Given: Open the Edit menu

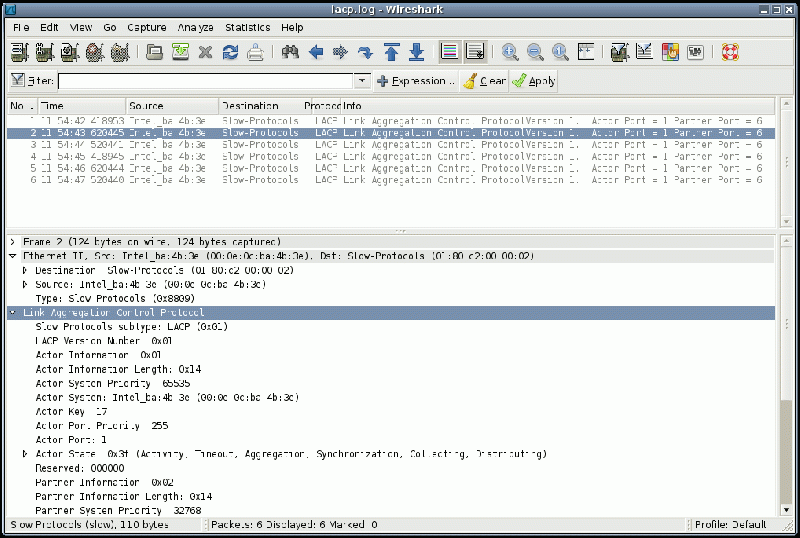Looking at the screenshot, I should tap(49, 28).
